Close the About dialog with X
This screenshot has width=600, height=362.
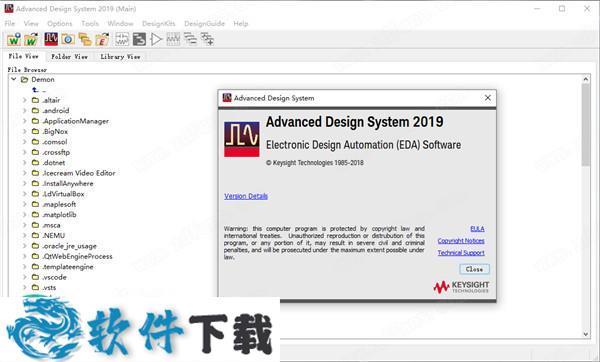coord(488,98)
